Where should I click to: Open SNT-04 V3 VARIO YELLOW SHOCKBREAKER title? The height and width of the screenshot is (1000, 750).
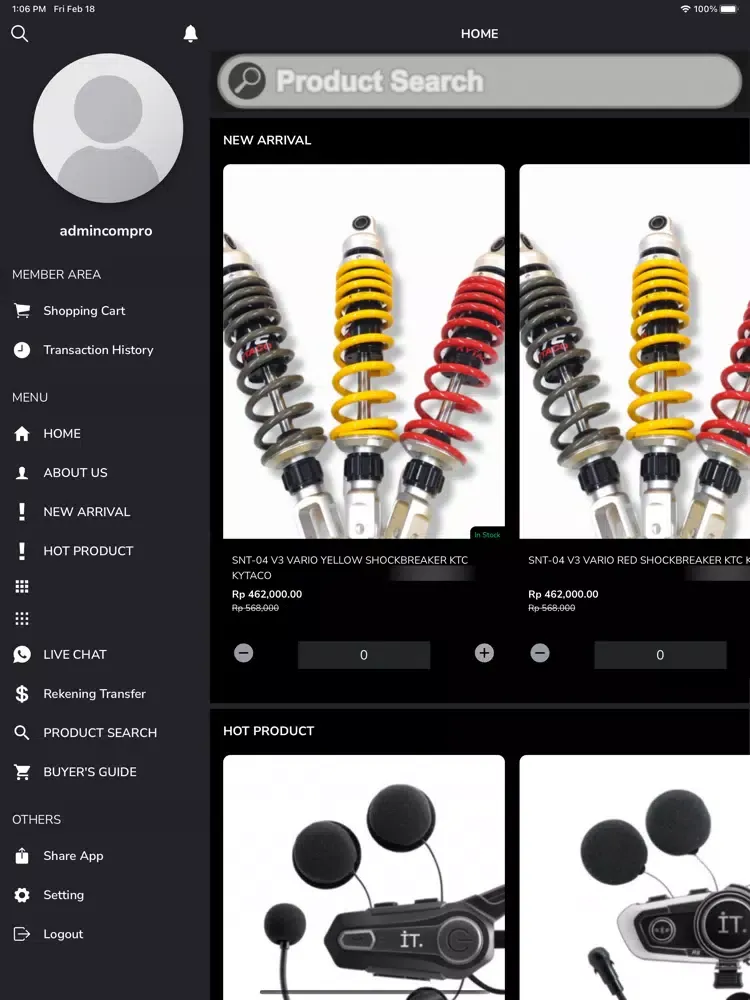point(349,568)
